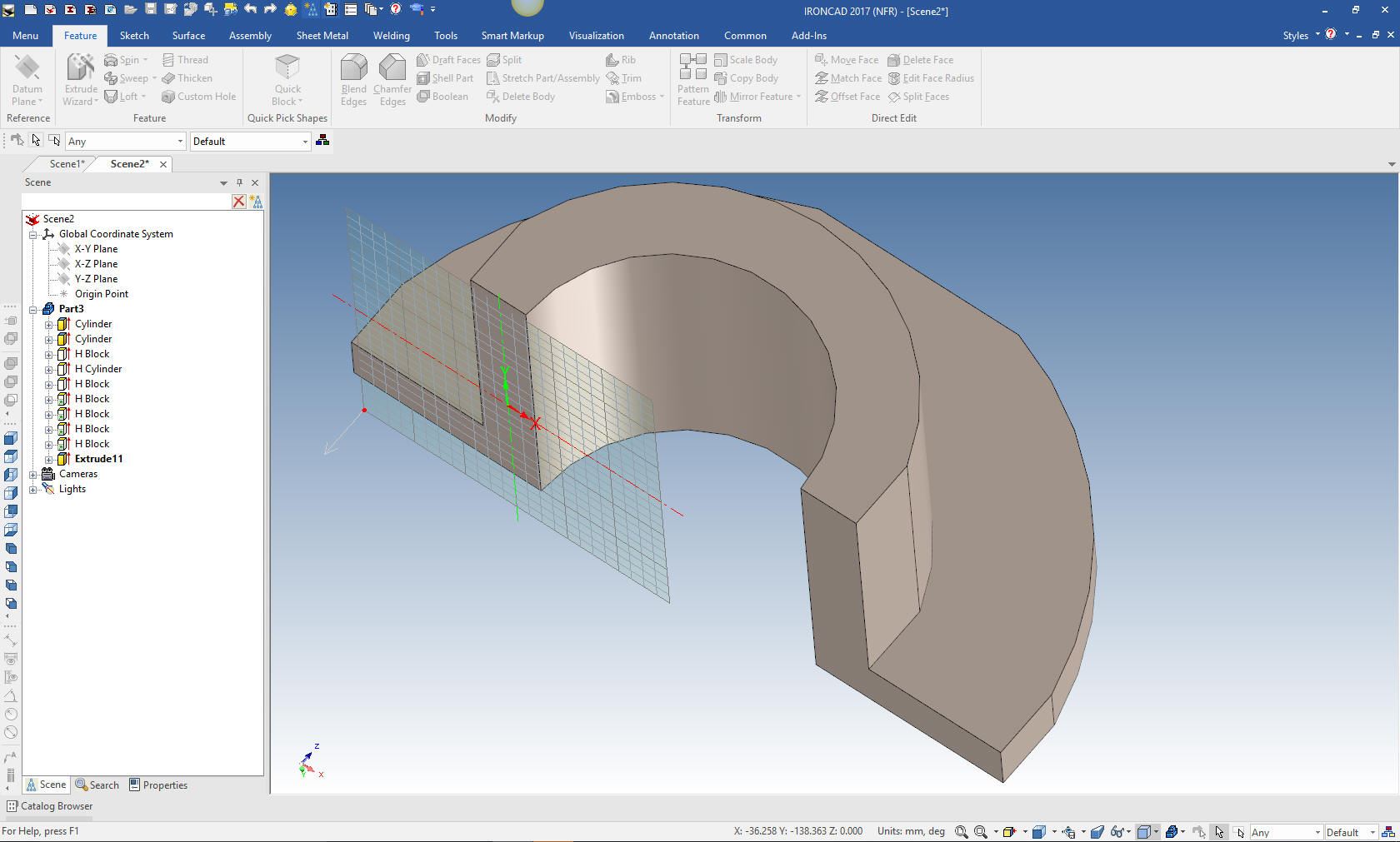Switch to the Sheet Metal ribbon tab
Screen dimensions: 1400x842
coord(322,36)
